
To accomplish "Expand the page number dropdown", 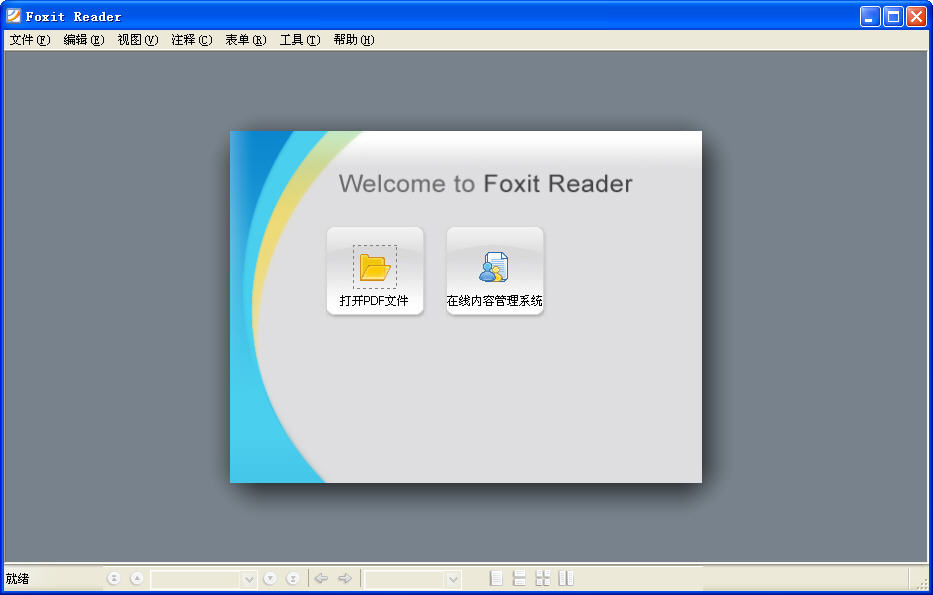I will 249,579.
